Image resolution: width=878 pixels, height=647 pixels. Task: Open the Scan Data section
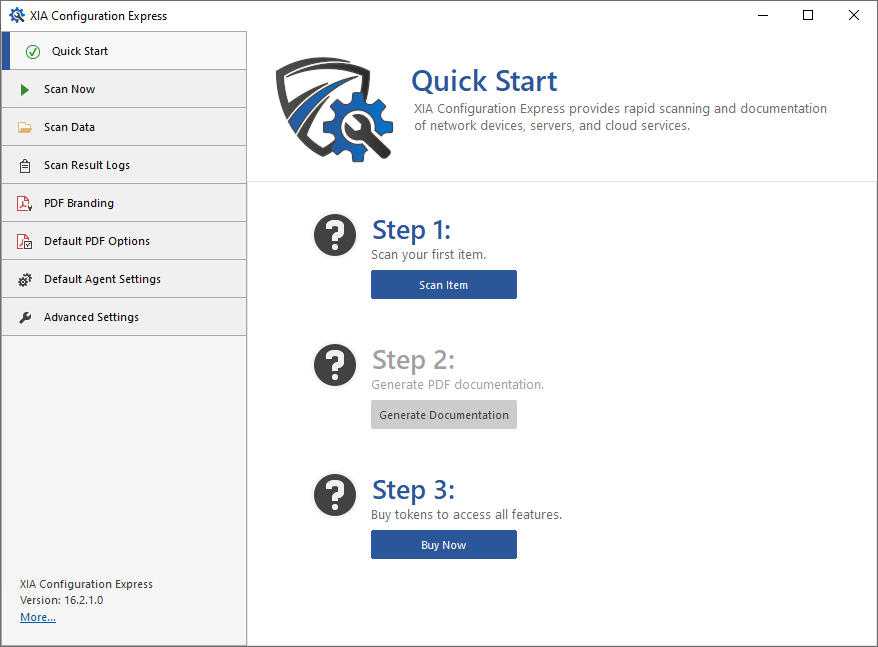coord(124,127)
